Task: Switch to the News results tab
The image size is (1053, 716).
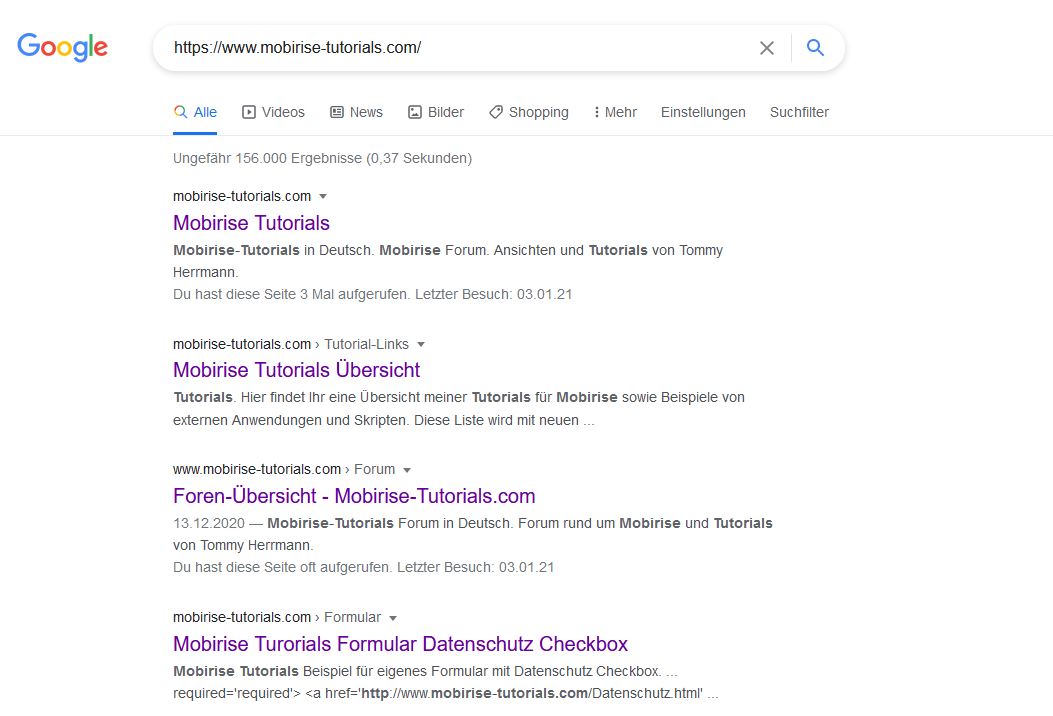Action: pyautogui.click(x=356, y=112)
